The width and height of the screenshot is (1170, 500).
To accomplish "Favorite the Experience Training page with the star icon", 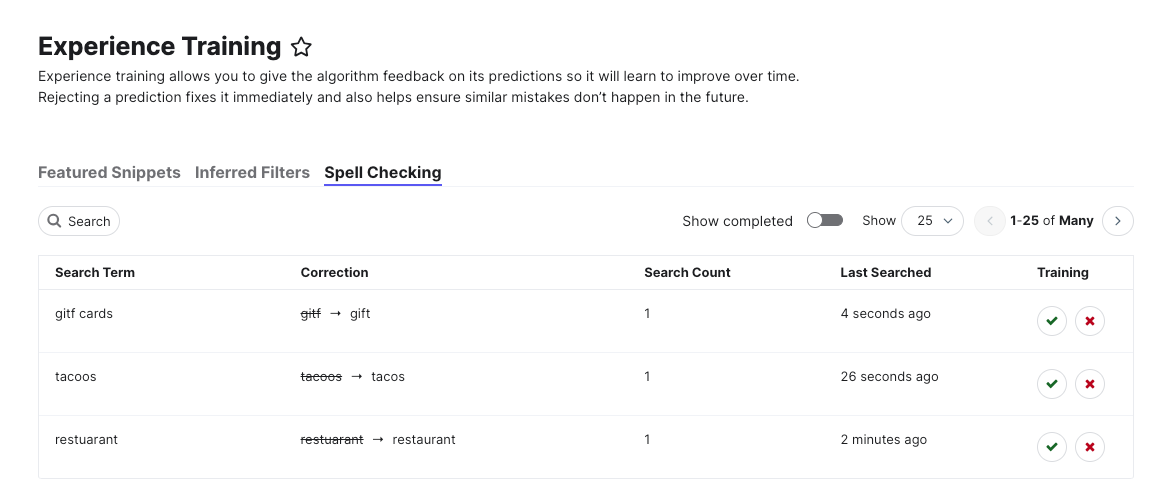I will pos(301,47).
